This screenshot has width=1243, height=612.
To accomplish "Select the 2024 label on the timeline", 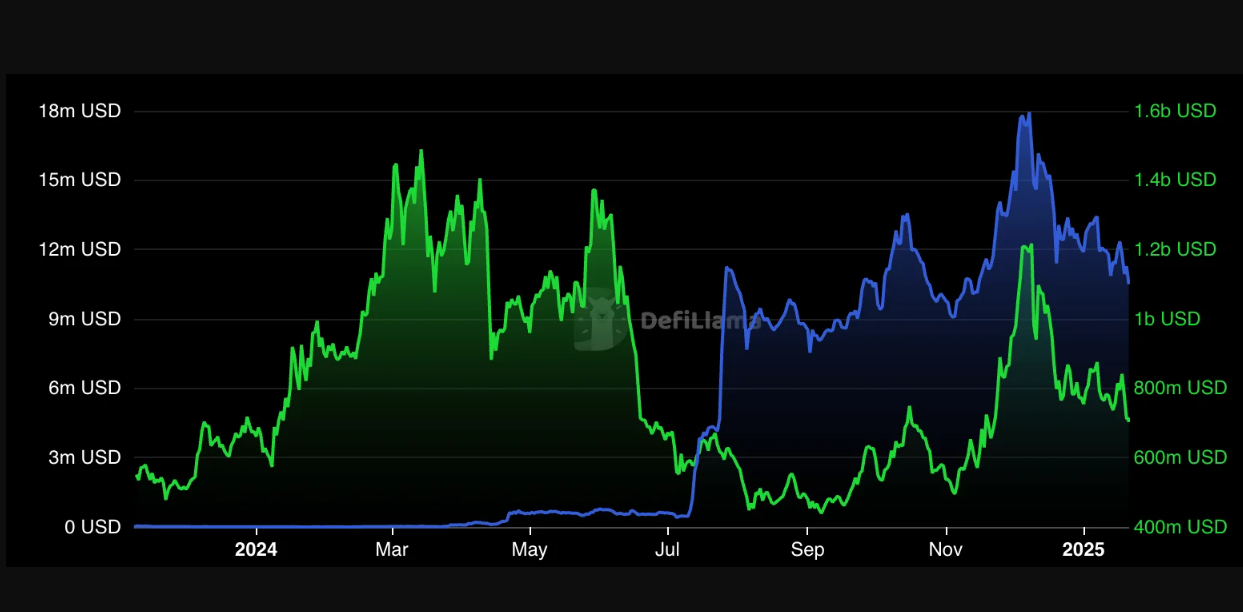I will (257, 549).
